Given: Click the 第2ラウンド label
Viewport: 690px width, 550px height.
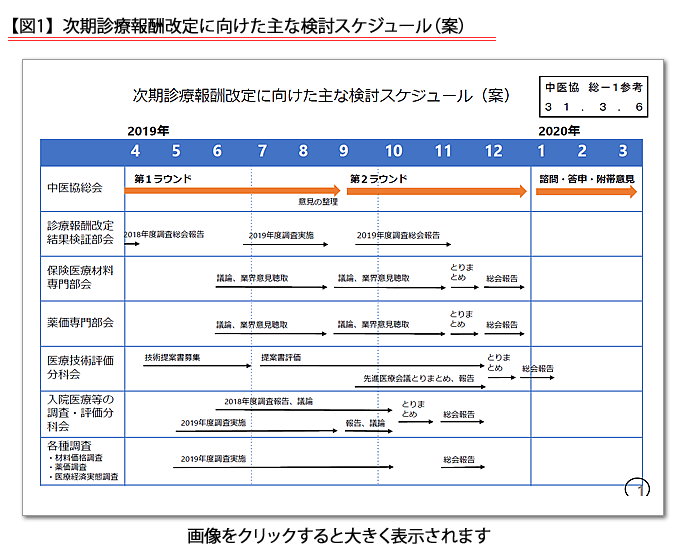Looking at the screenshot, I should coord(378,179).
